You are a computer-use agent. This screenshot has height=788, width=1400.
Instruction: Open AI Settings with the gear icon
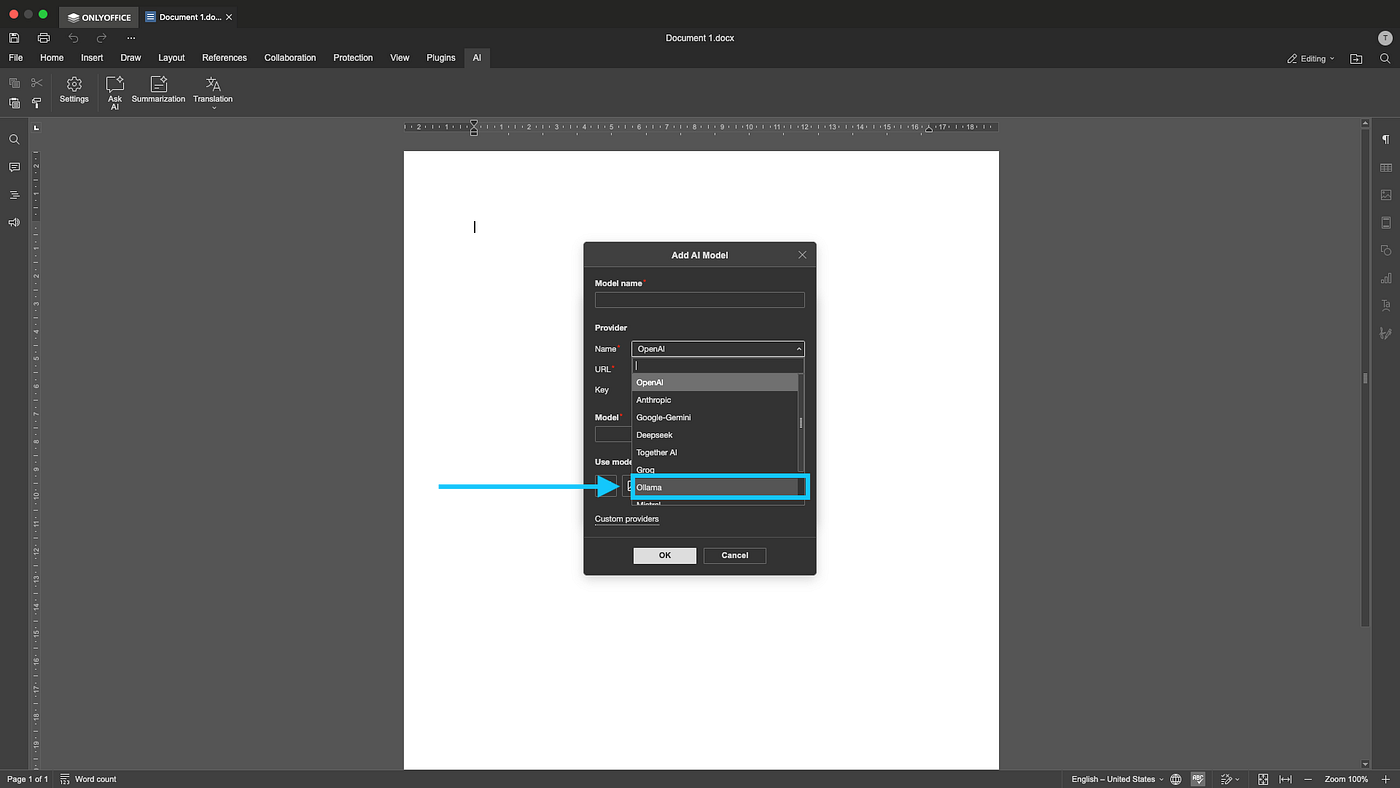click(74, 90)
